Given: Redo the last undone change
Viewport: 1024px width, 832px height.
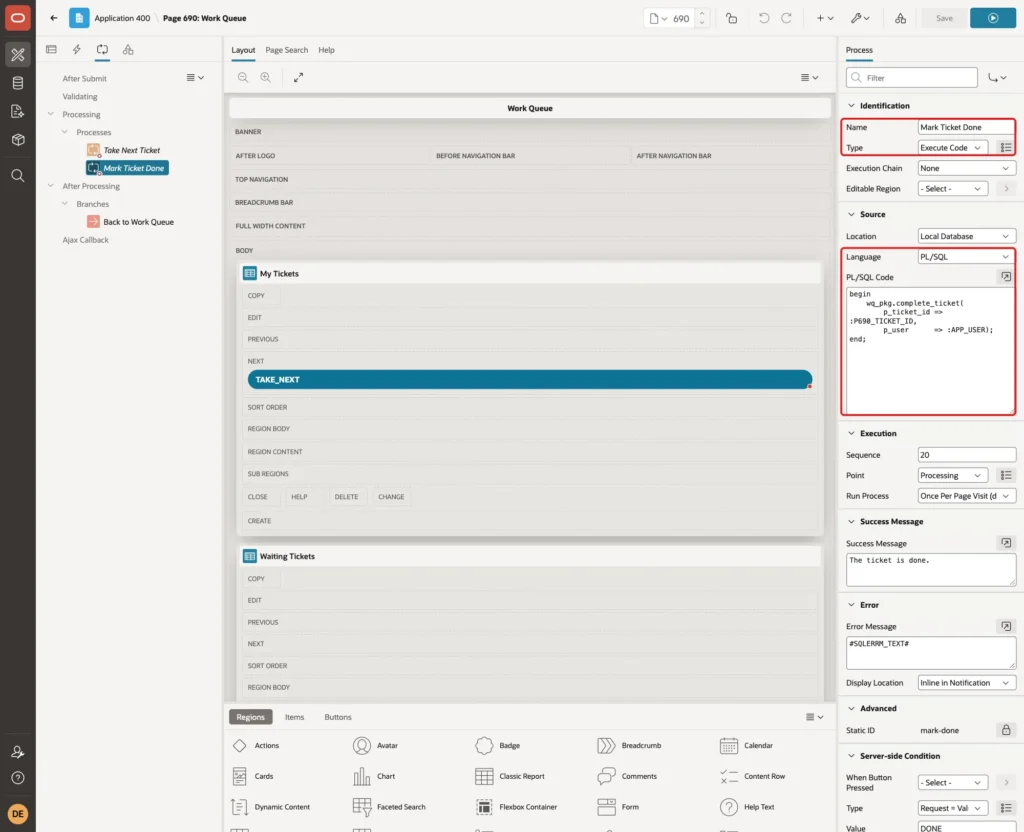Looking at the screenshot, I should (x=787, y=18).
